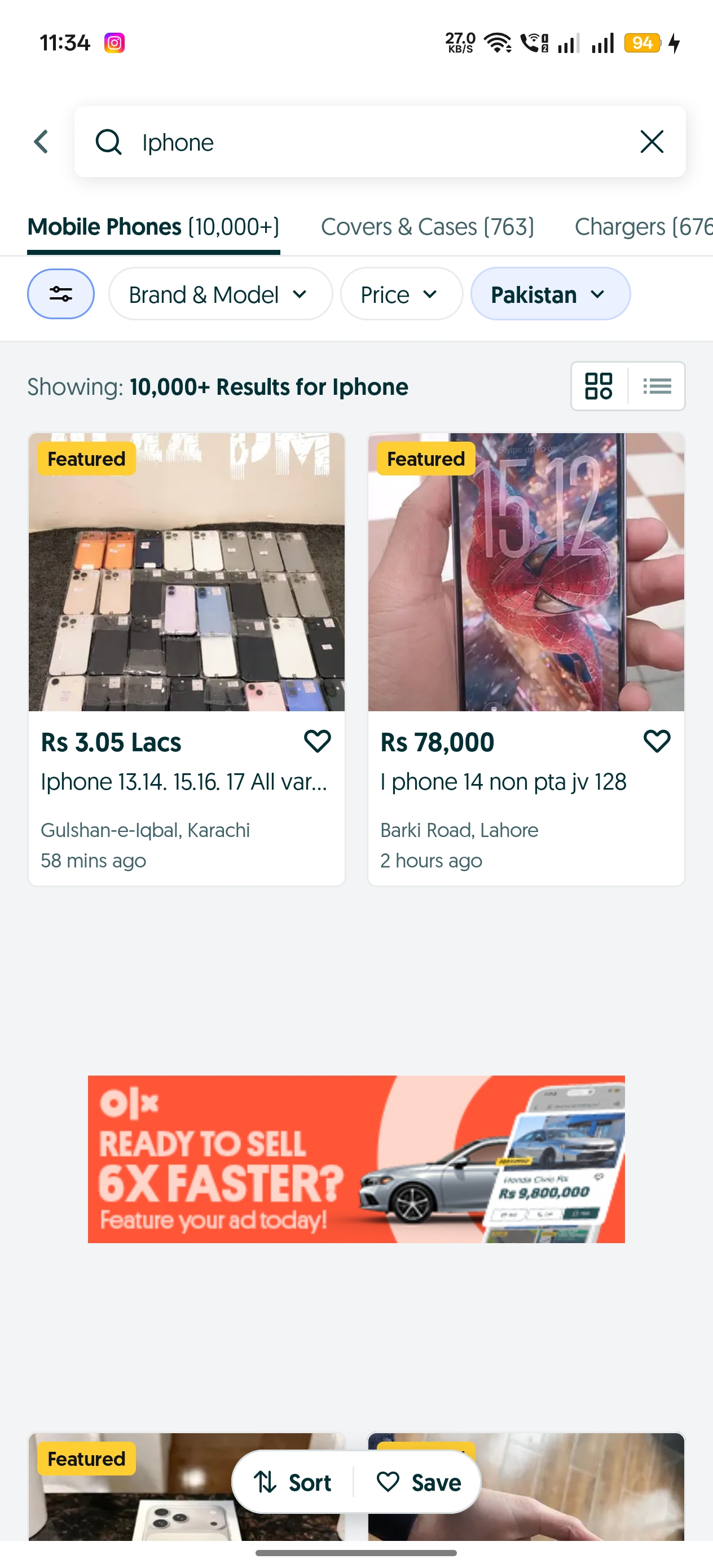Expand the Brand & Model dropdown

click(x=221, y=294)
